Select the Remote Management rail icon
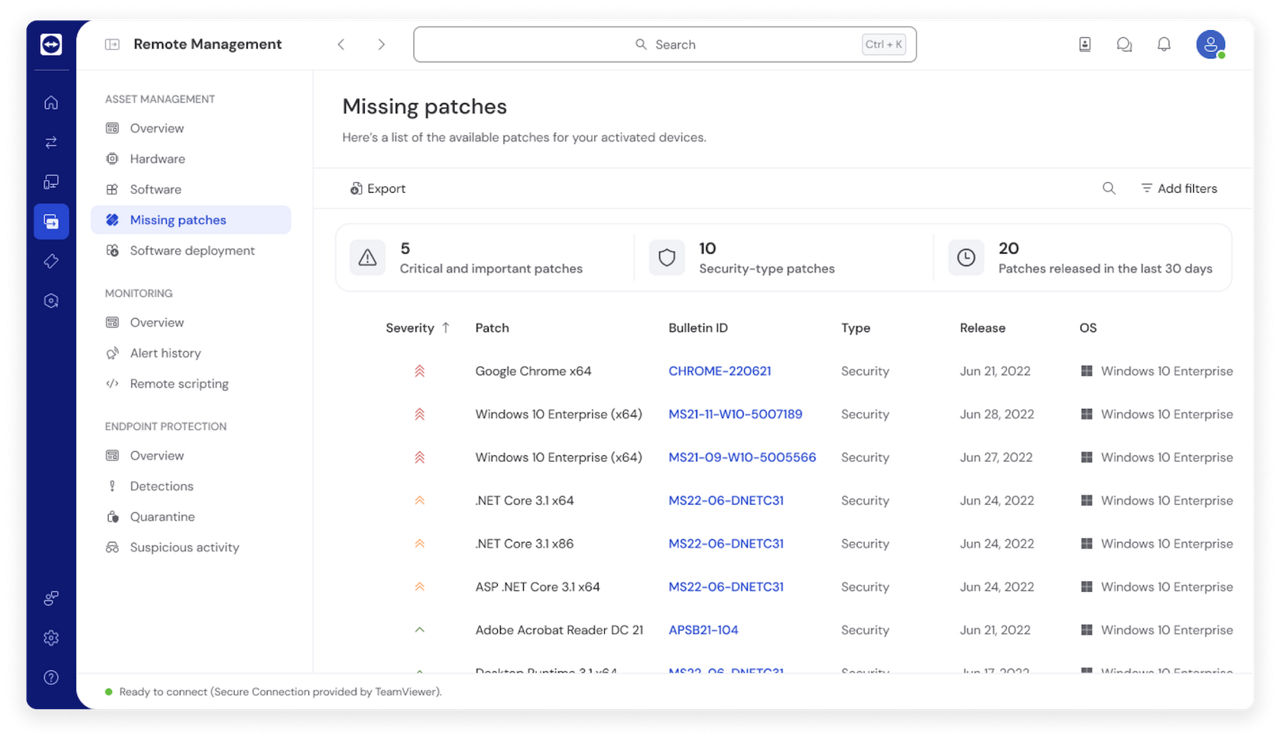The height and width of the screenshot is (741, 1280). pyautogui.click(x=51, y=221)
